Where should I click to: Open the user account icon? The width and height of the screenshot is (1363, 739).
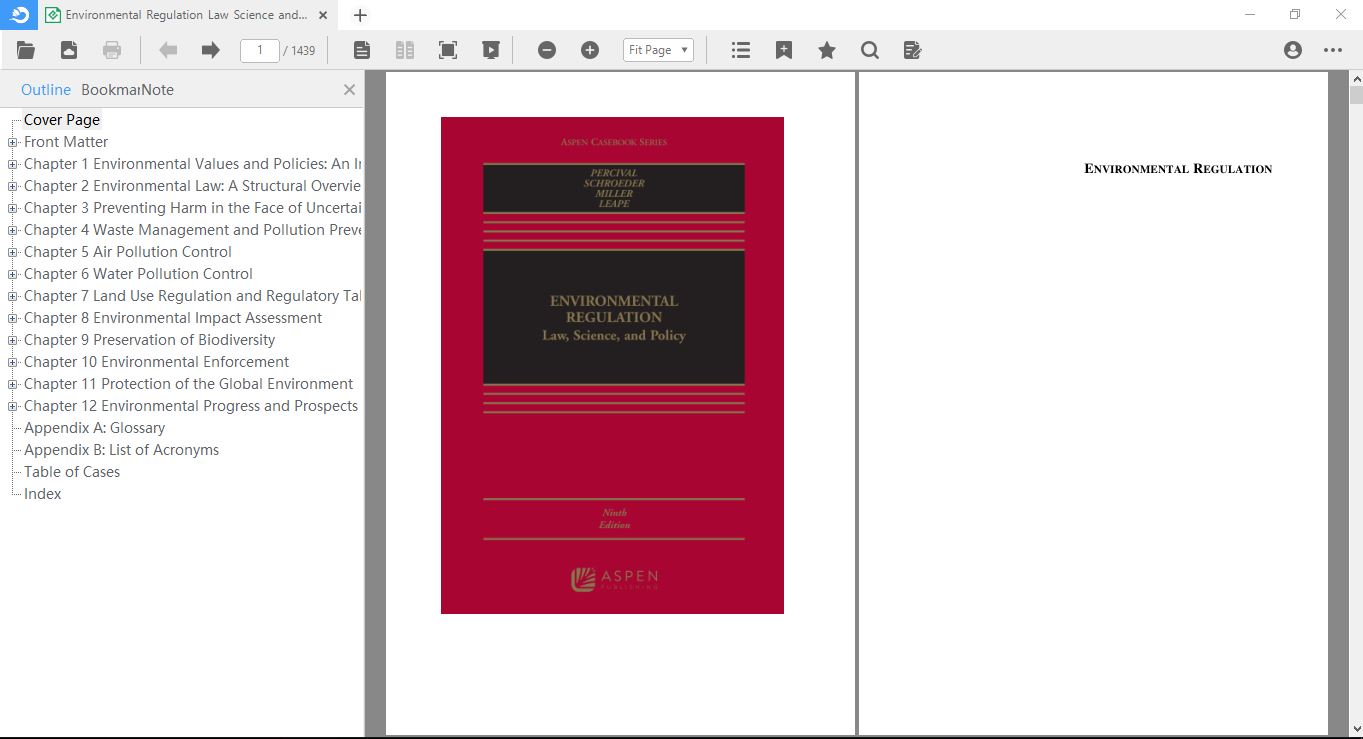[x=1293, y=50]
